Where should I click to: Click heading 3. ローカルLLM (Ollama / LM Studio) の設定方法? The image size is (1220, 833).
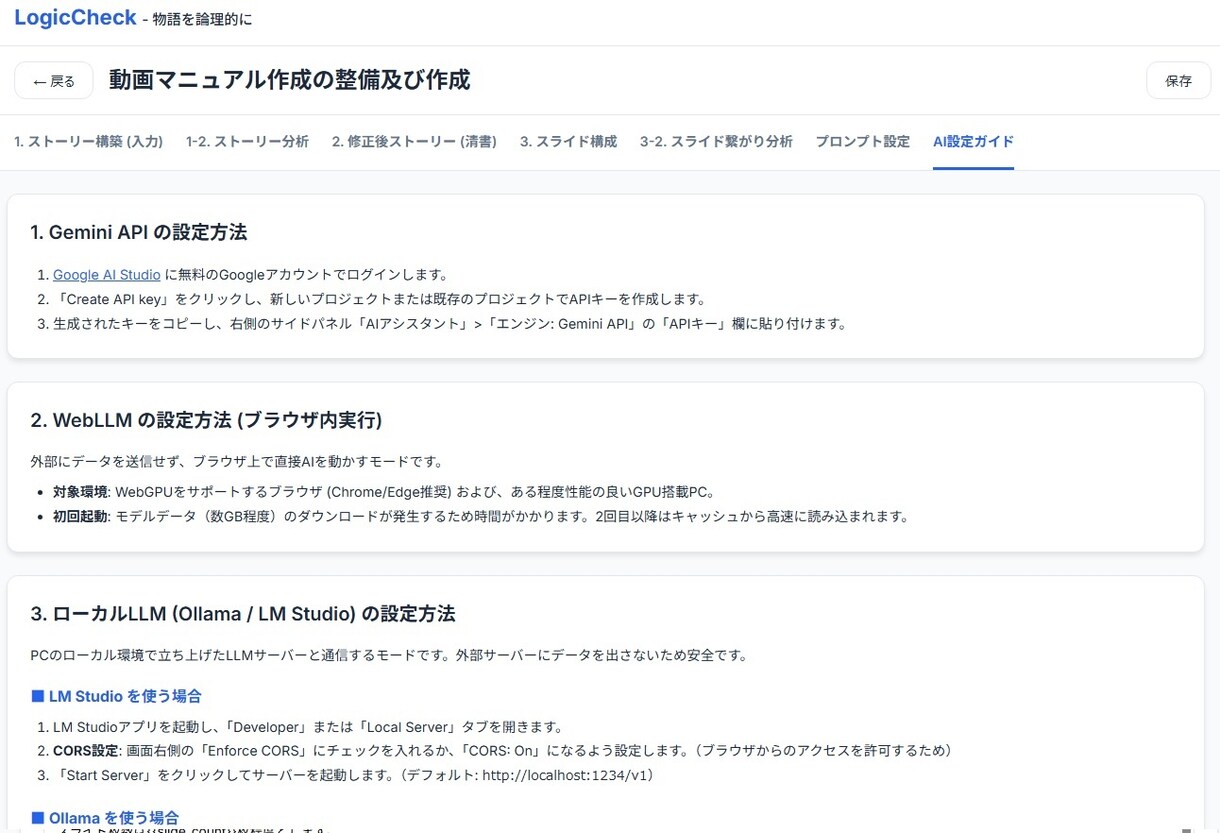(x=243, y=613)
